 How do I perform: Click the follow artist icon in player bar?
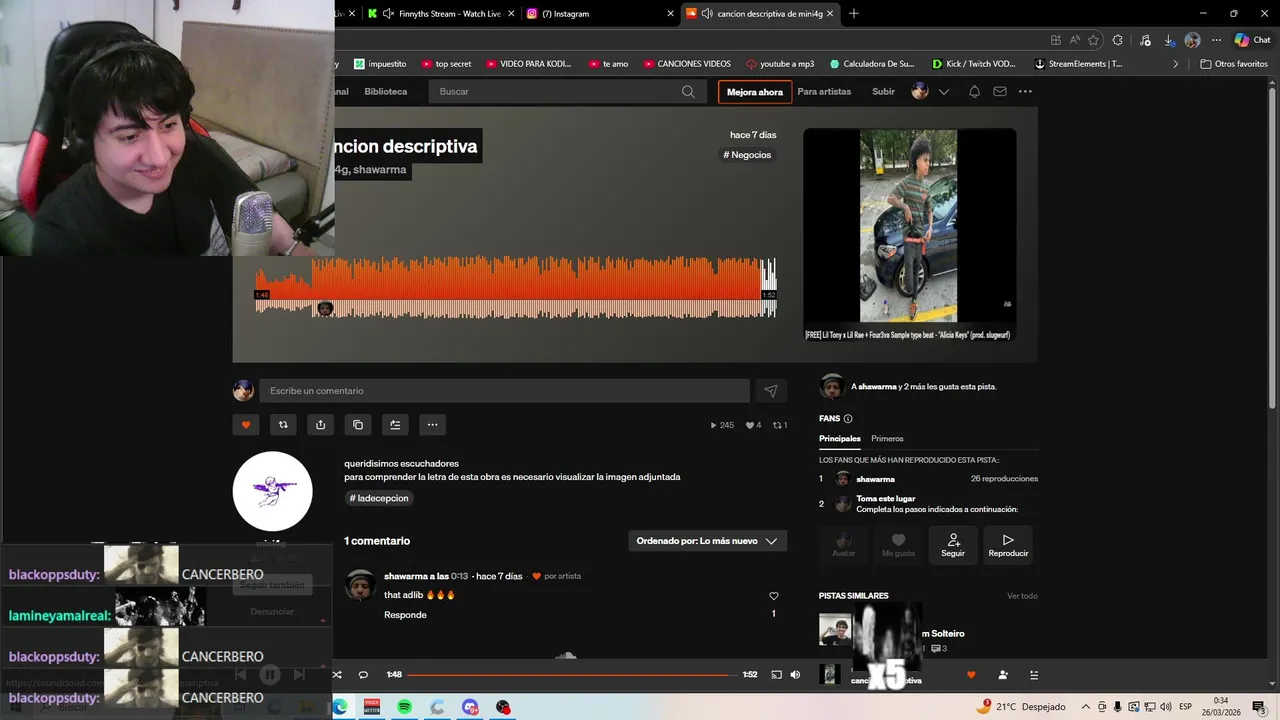1003,675
